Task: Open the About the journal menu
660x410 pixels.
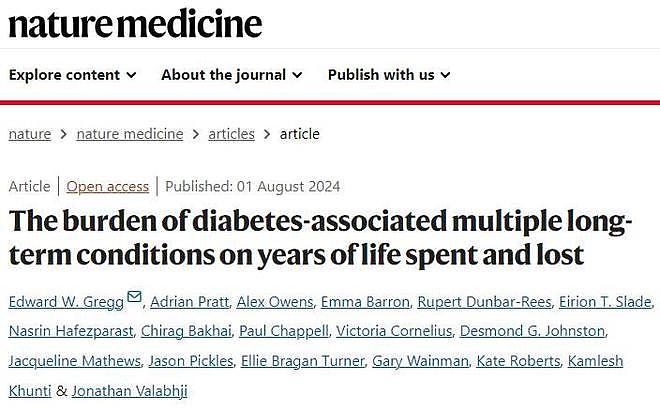Action: click(232, 75)
